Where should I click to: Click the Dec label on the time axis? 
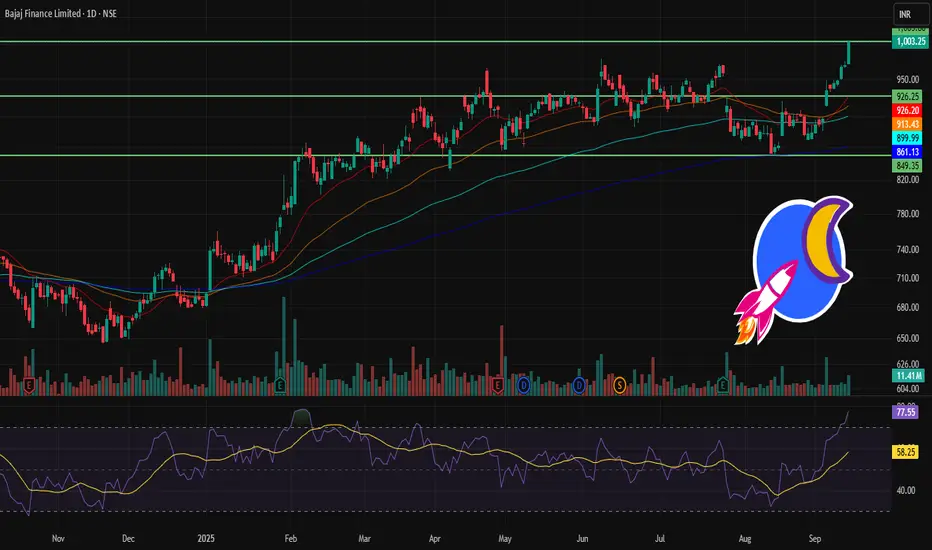click(x=128, y=539)
